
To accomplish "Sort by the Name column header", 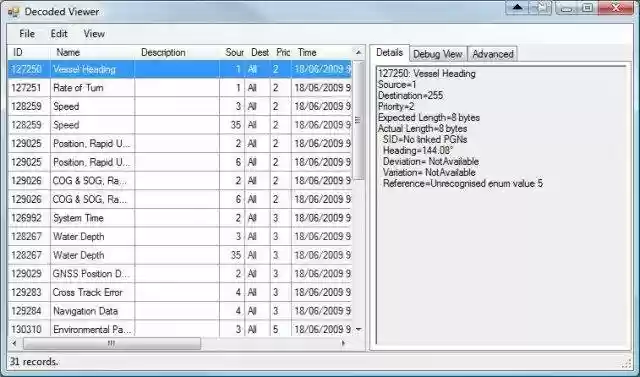I will (x=93, y=52).
